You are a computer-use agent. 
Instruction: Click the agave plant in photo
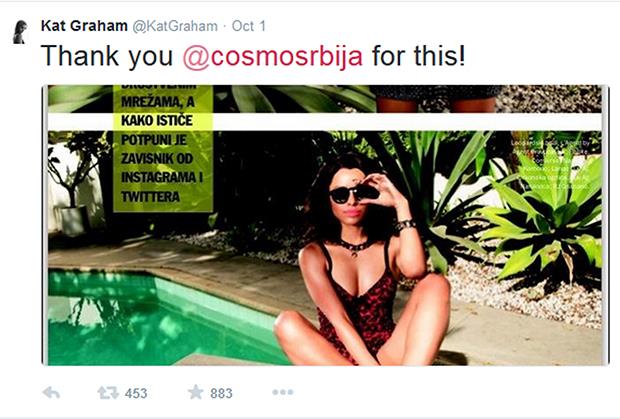[x=550, y=221]
